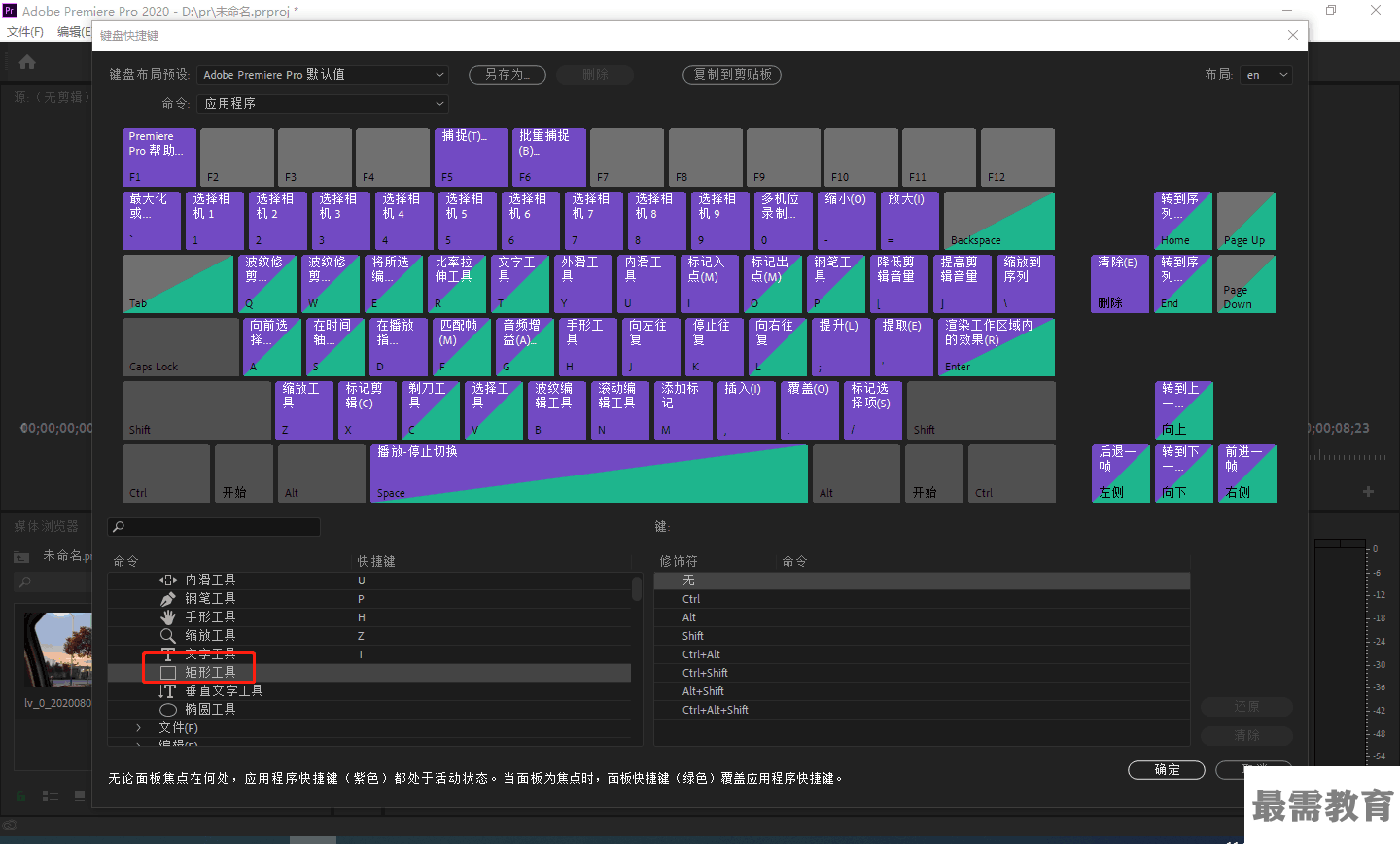
Task: Click the Backspace key on the virtual keyboard
Action: [x=999, y=221]
